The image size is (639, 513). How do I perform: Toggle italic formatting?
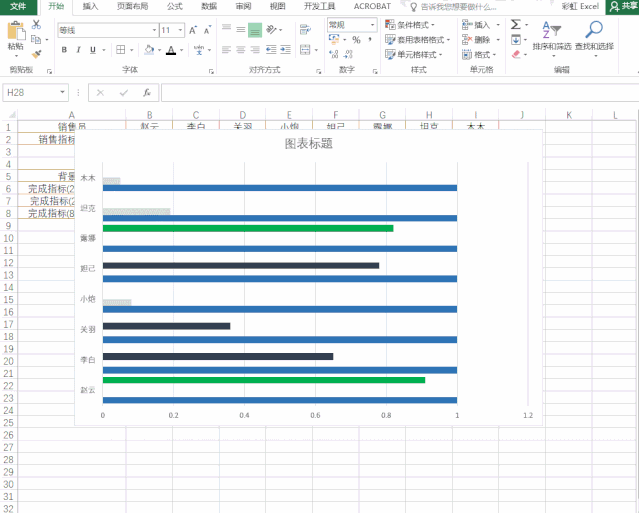click(x=78, y=50)
